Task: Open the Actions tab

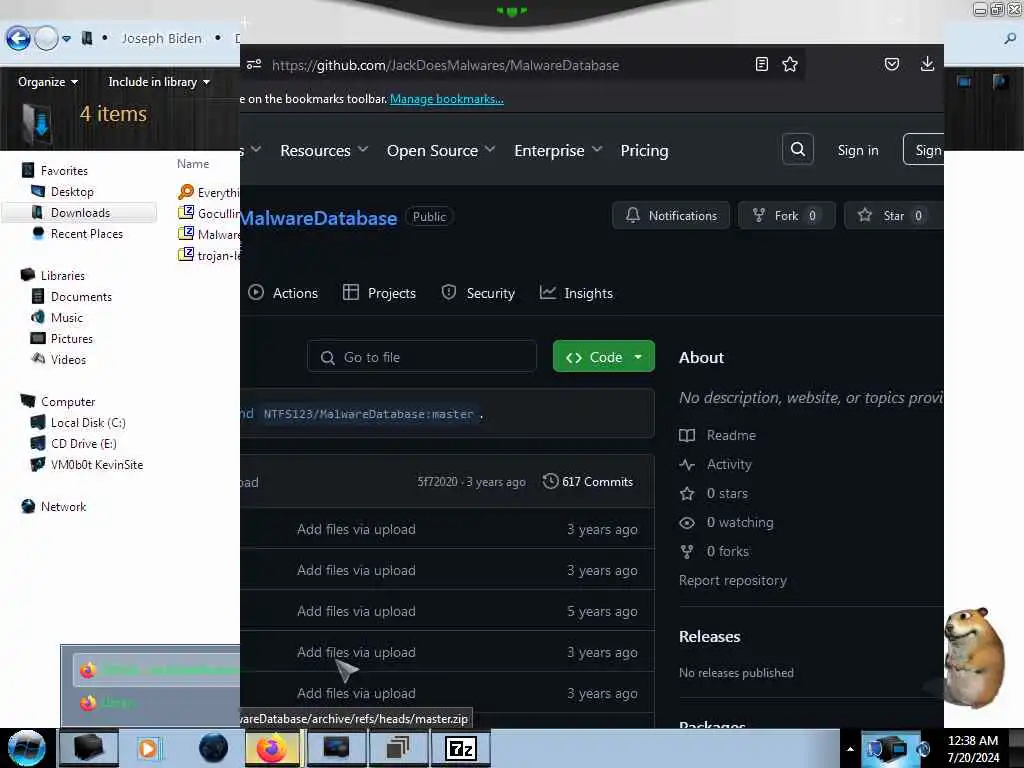Action: tap(283, 293)
